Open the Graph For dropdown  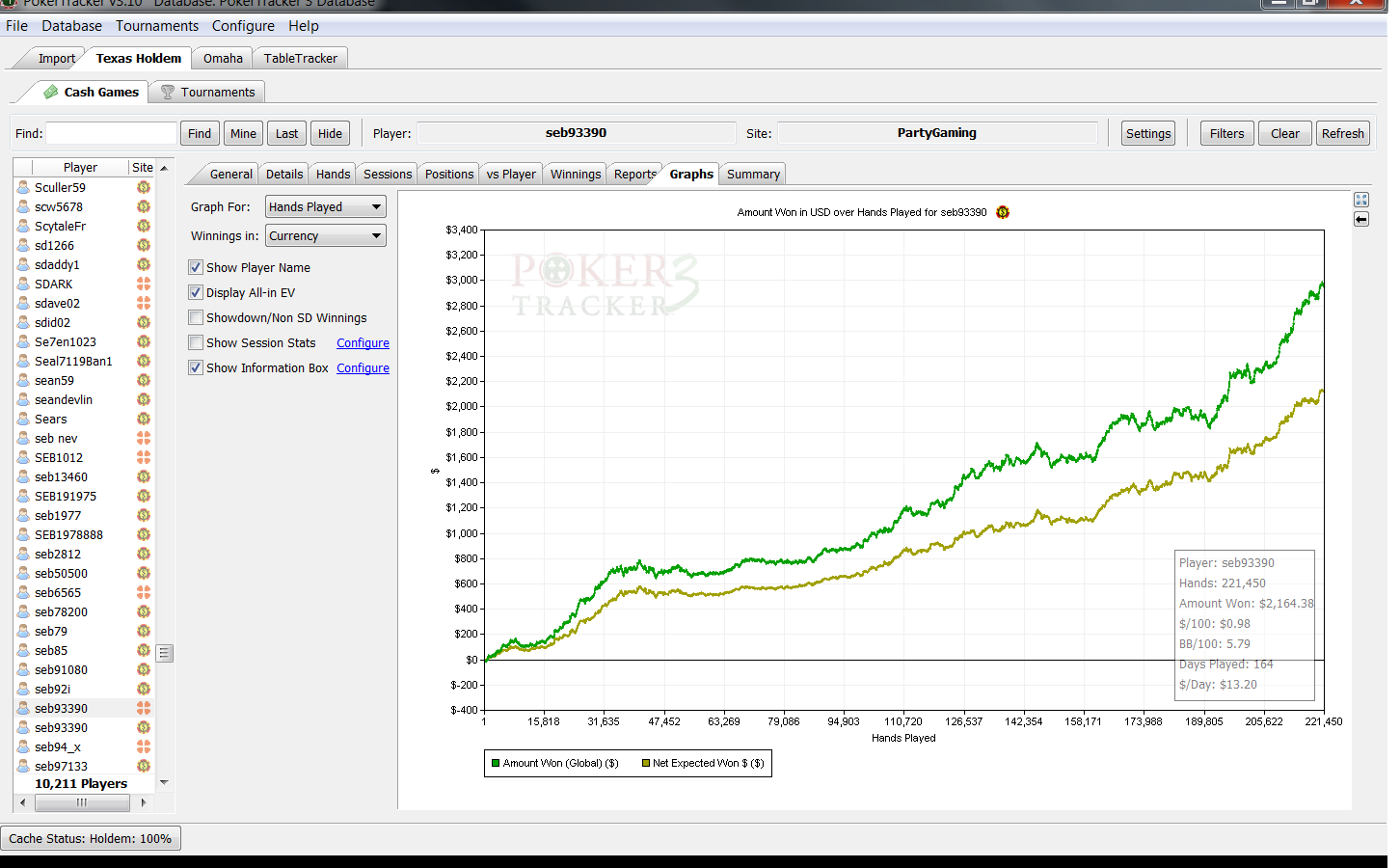point(326,206)
